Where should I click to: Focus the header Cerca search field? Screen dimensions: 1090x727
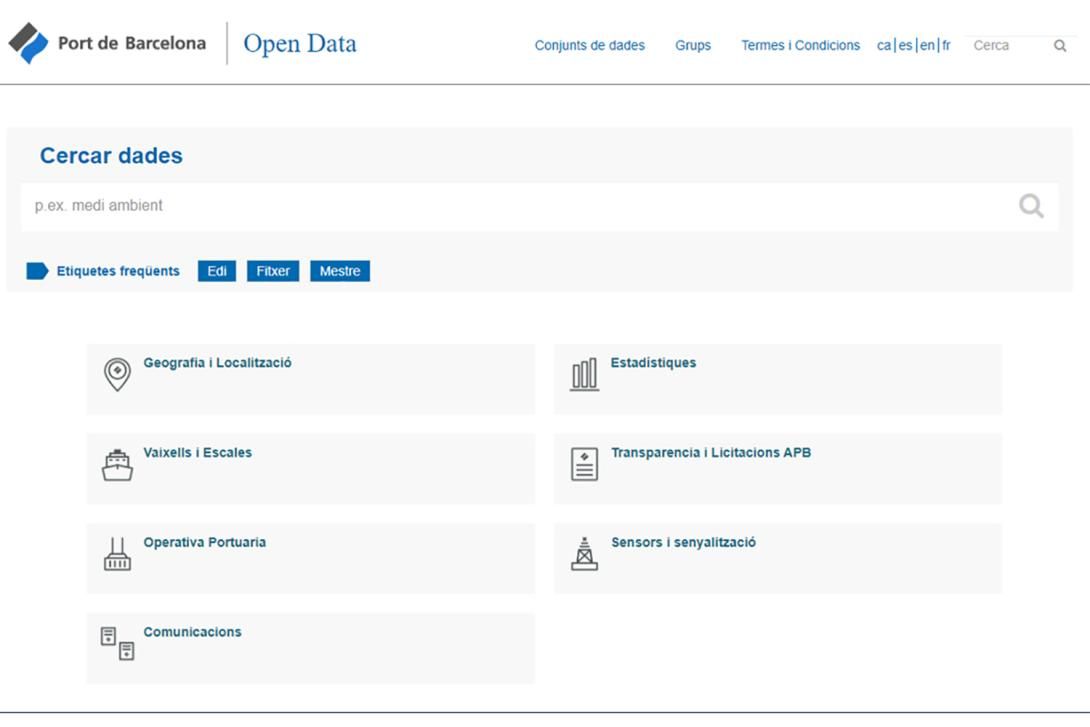pyautogui.click(x=1008, y=45)
